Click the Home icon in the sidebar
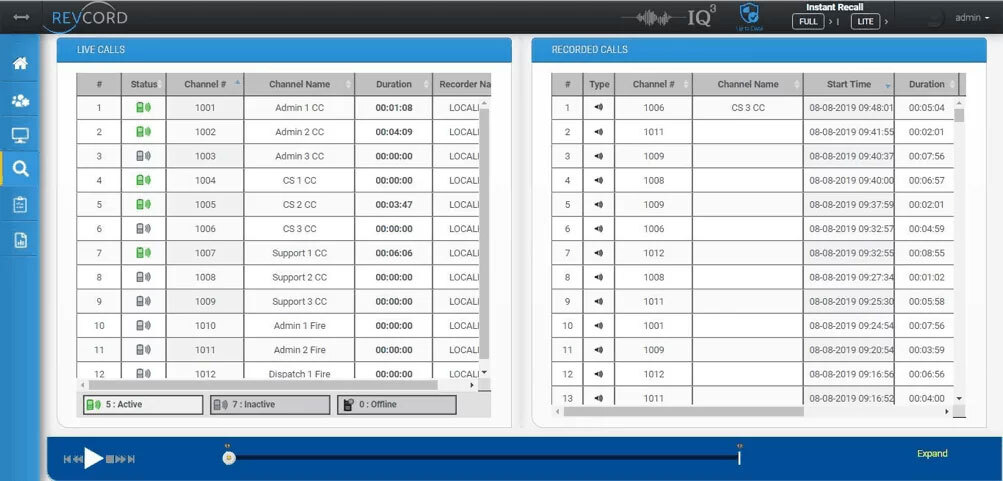 click(x=20, y=64)
